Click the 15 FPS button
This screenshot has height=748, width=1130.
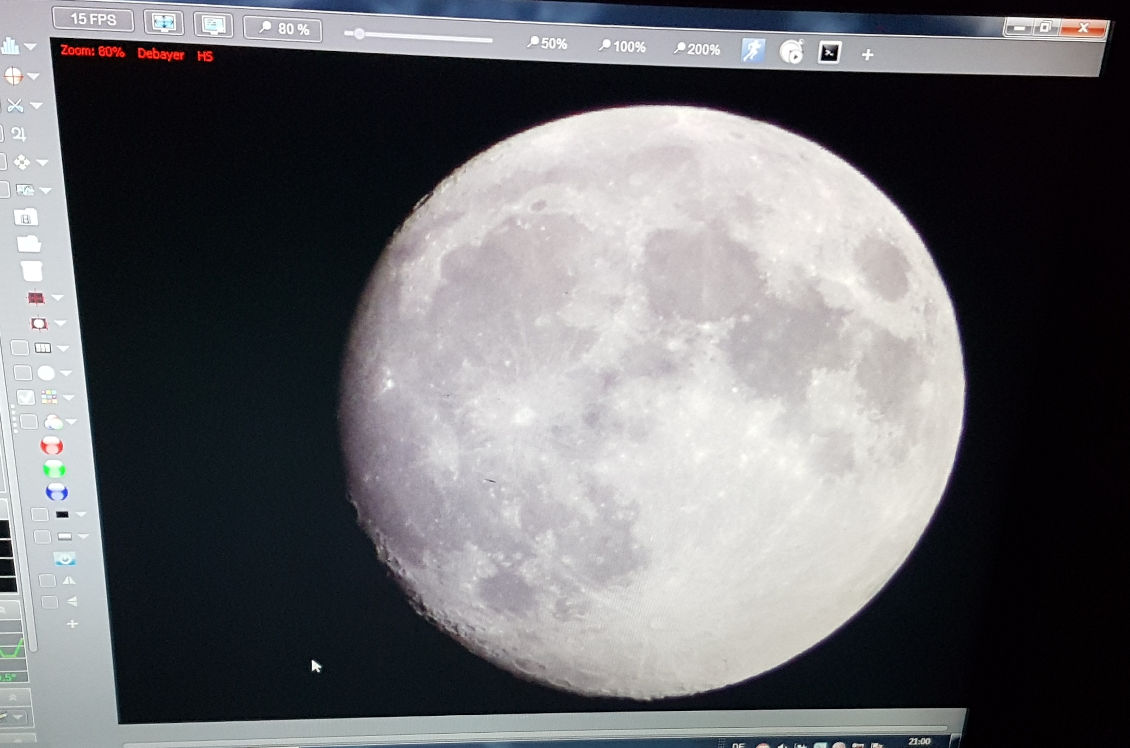pos(93,19)
